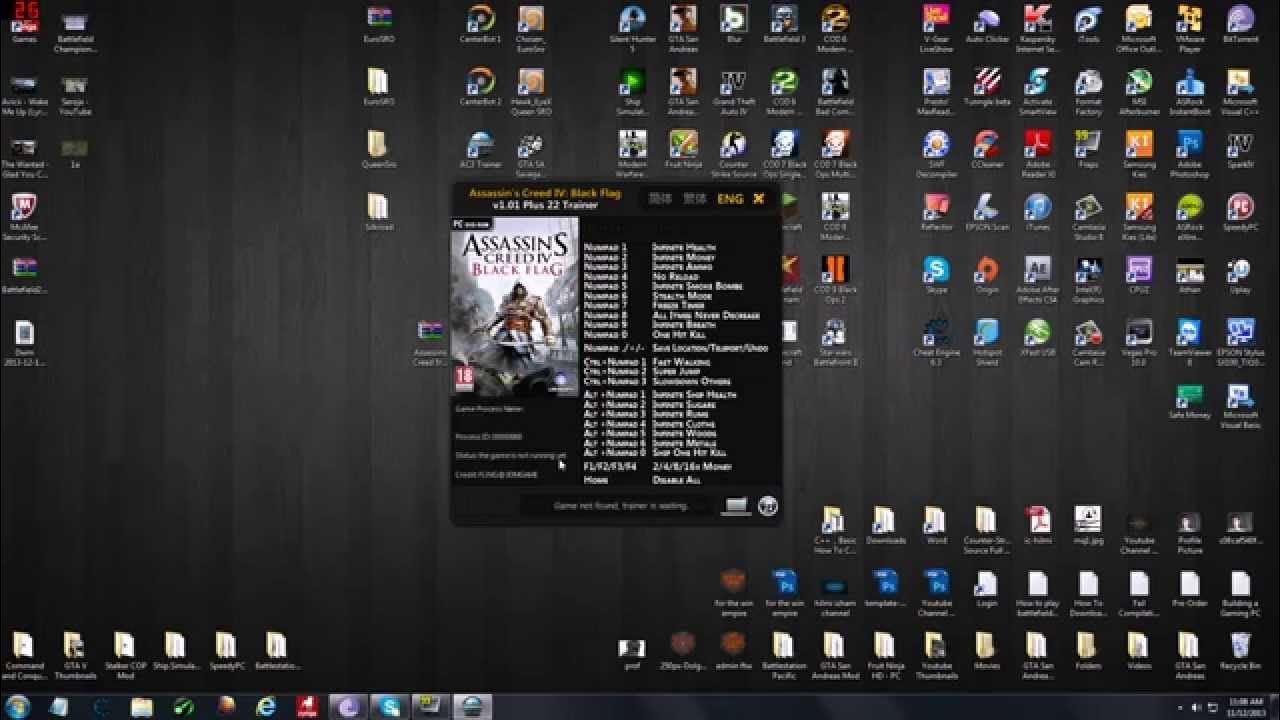Image resolution: width=1280 pixels, height=720 pixels.
Task: Open the Stalker COP Mod folder
Action: click(x=124, y=655)
